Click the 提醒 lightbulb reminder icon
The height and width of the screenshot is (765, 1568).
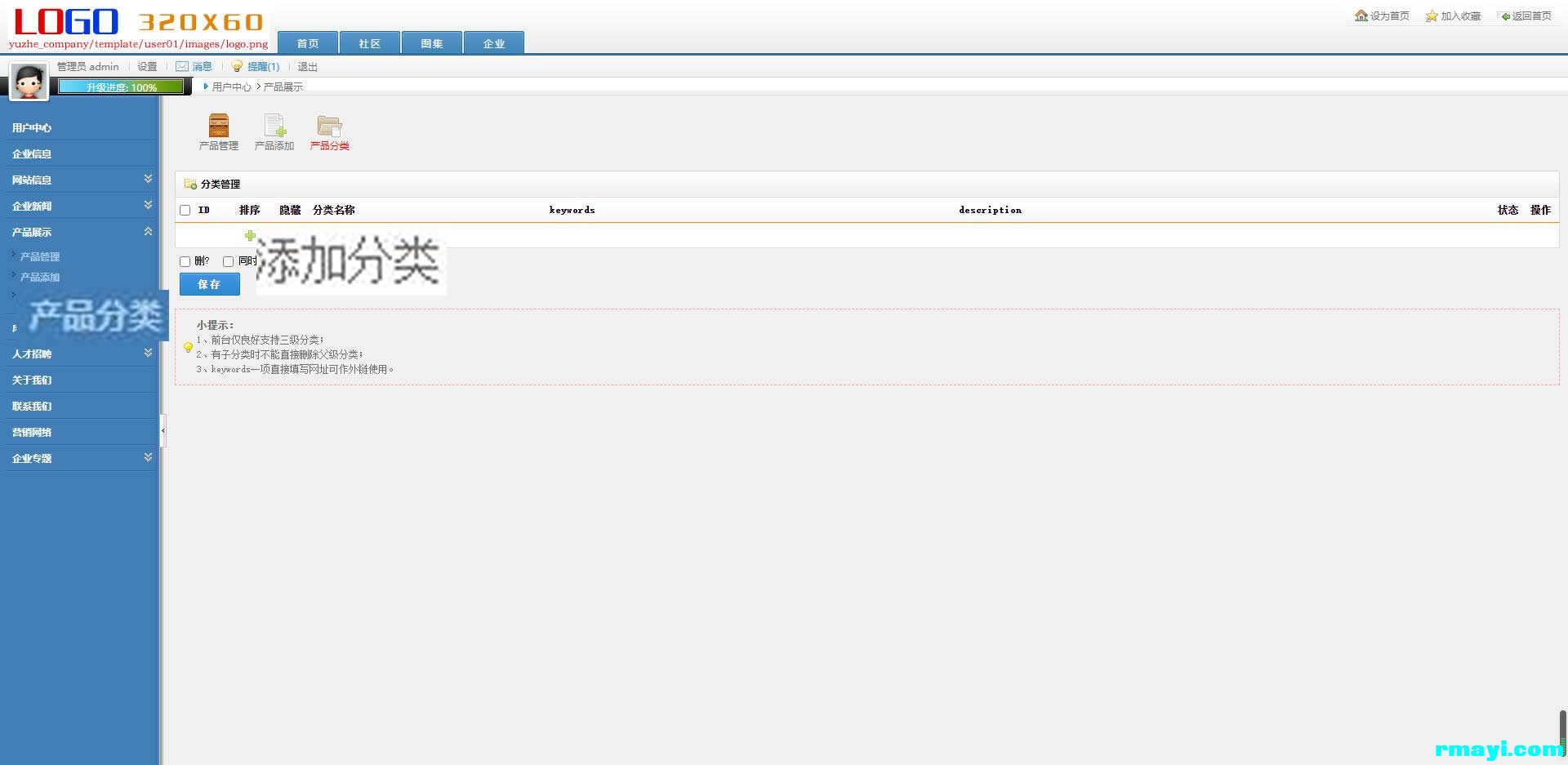pyautogui.click(x=237, y=66)
